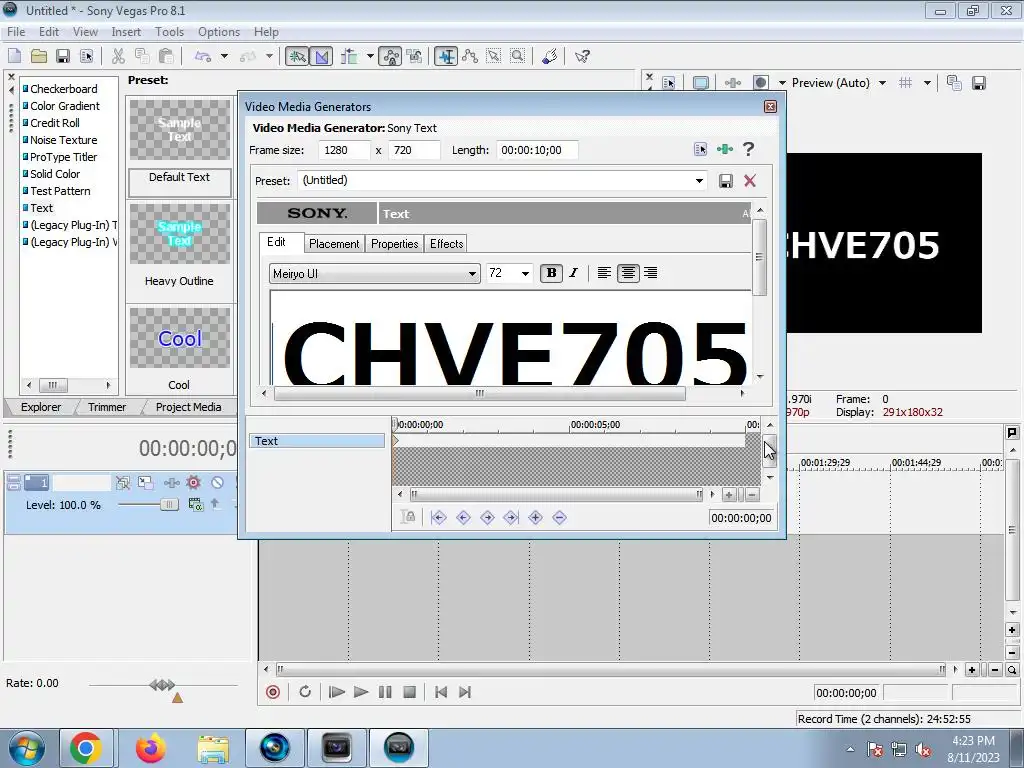Select the Envelope Edit tool
Screen dimensions: 1024x768
(470, 56)
